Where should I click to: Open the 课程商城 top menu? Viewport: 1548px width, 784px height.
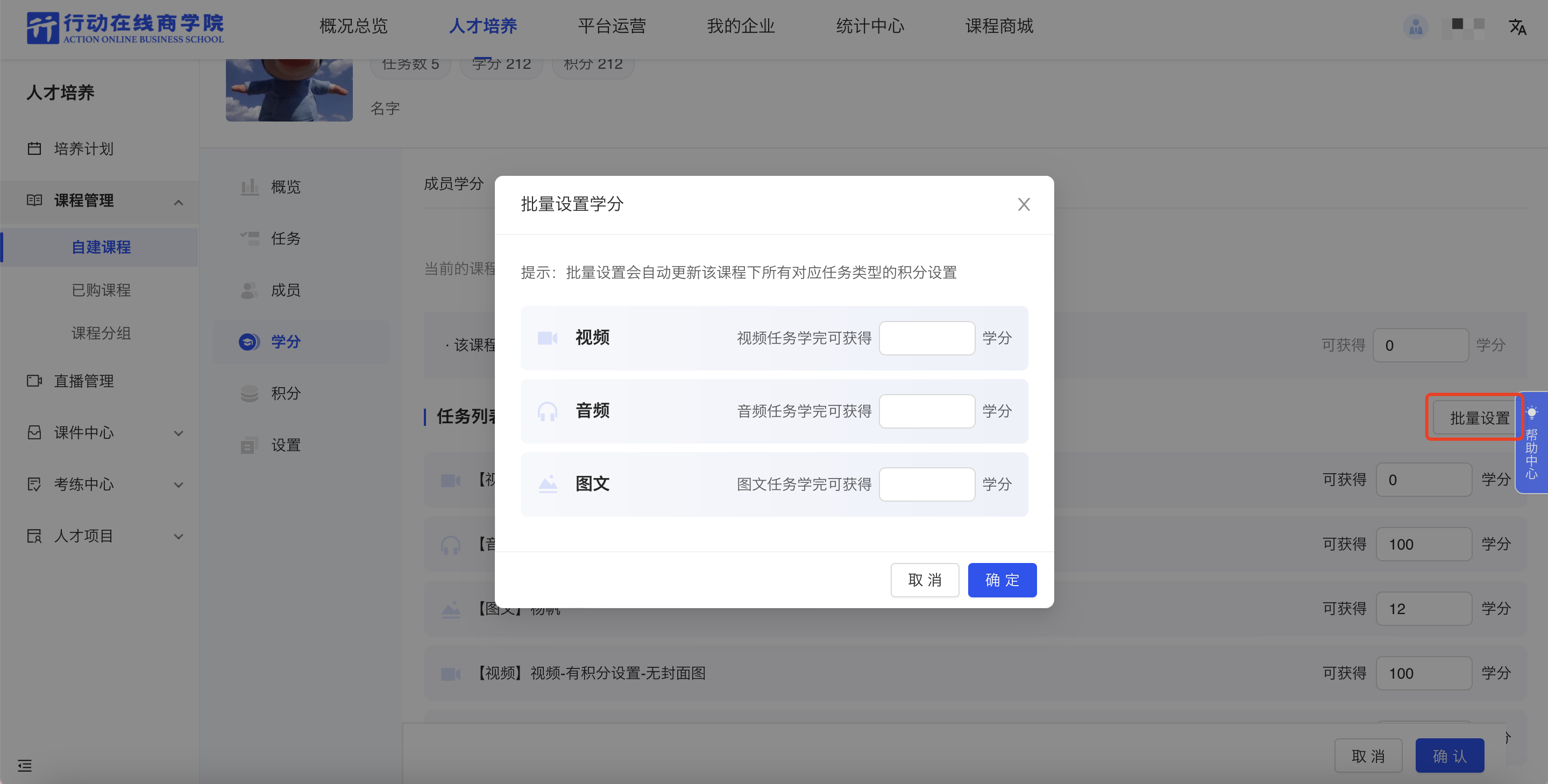click(999, 26)
